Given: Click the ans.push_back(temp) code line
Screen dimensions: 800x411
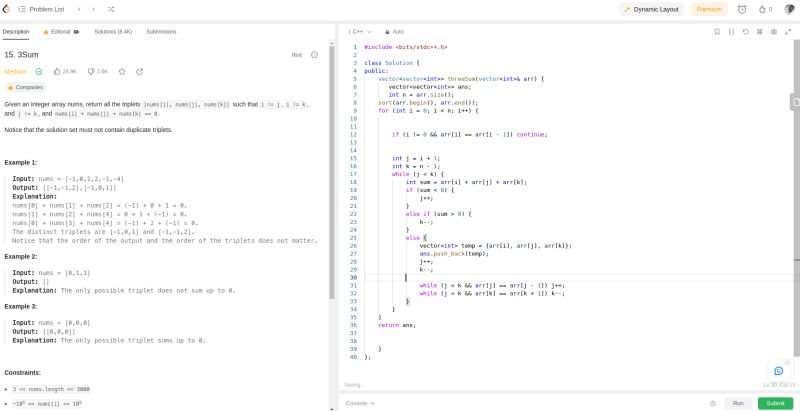Looking at the screenshot, I should (454, 253).
